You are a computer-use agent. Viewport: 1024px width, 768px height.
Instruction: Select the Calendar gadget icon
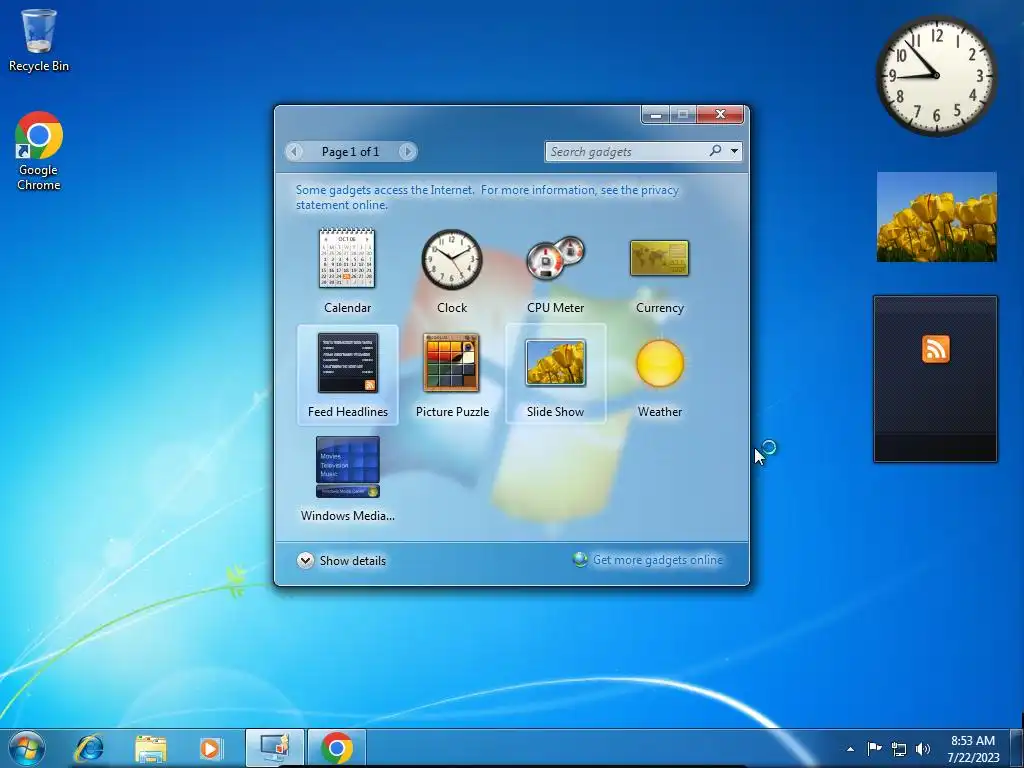point(347,259)
